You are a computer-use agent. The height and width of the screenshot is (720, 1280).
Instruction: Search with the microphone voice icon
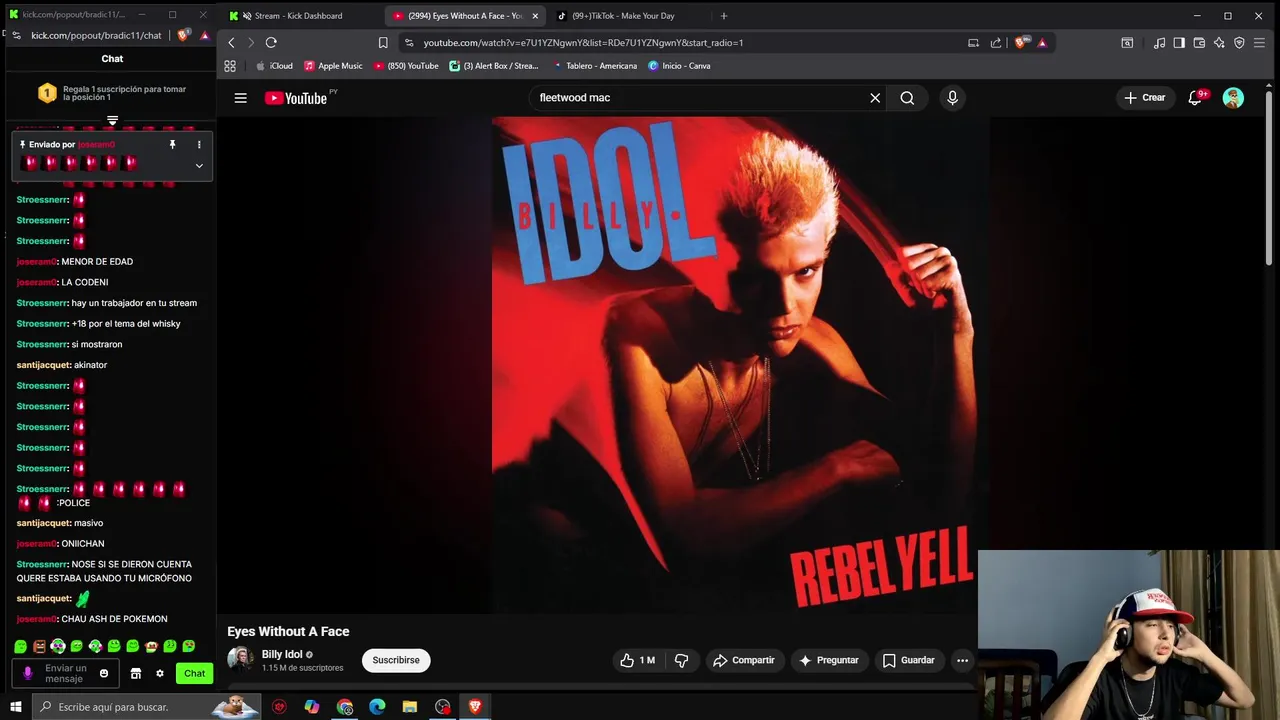point(952,98)
